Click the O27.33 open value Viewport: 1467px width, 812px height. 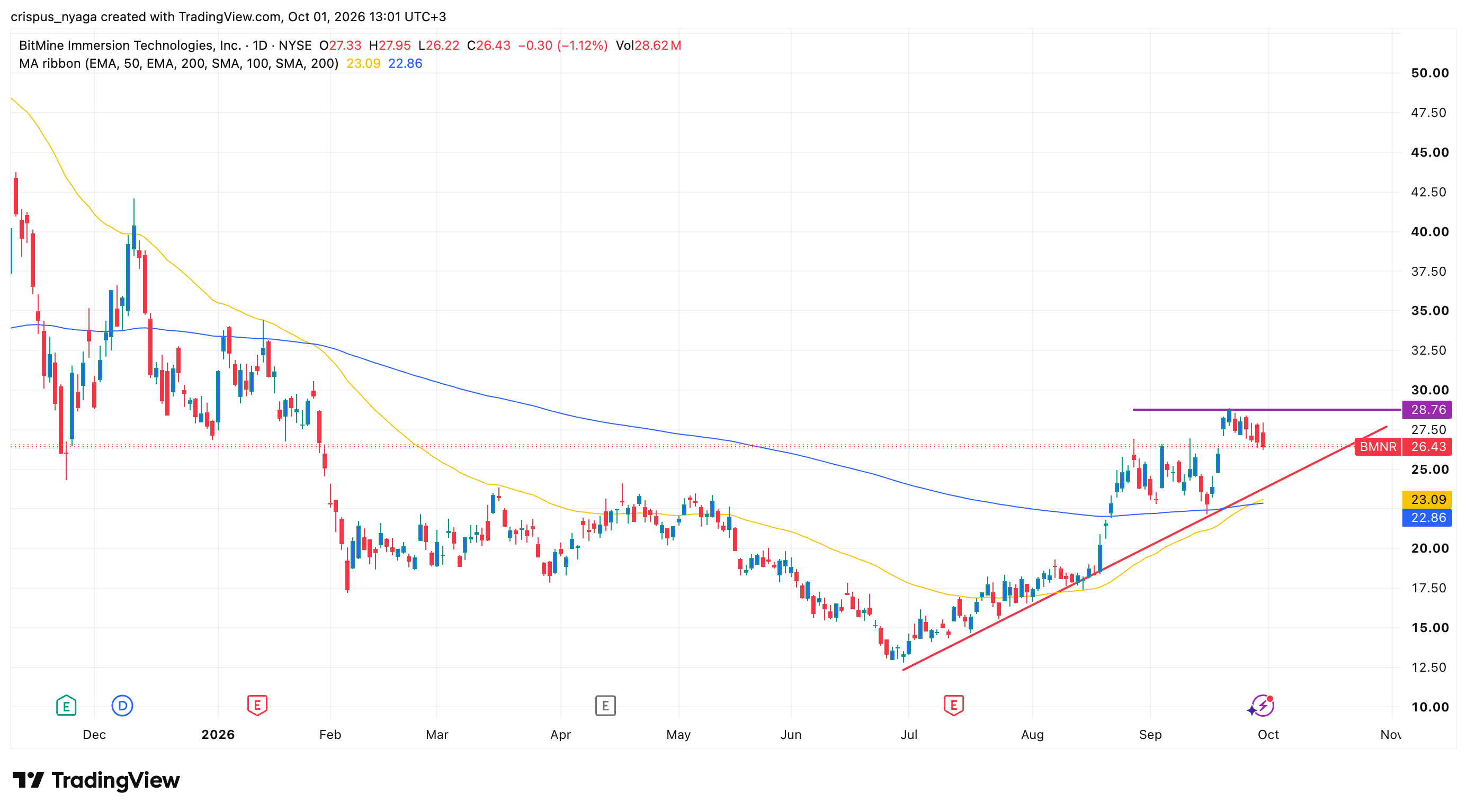[340, 45]
